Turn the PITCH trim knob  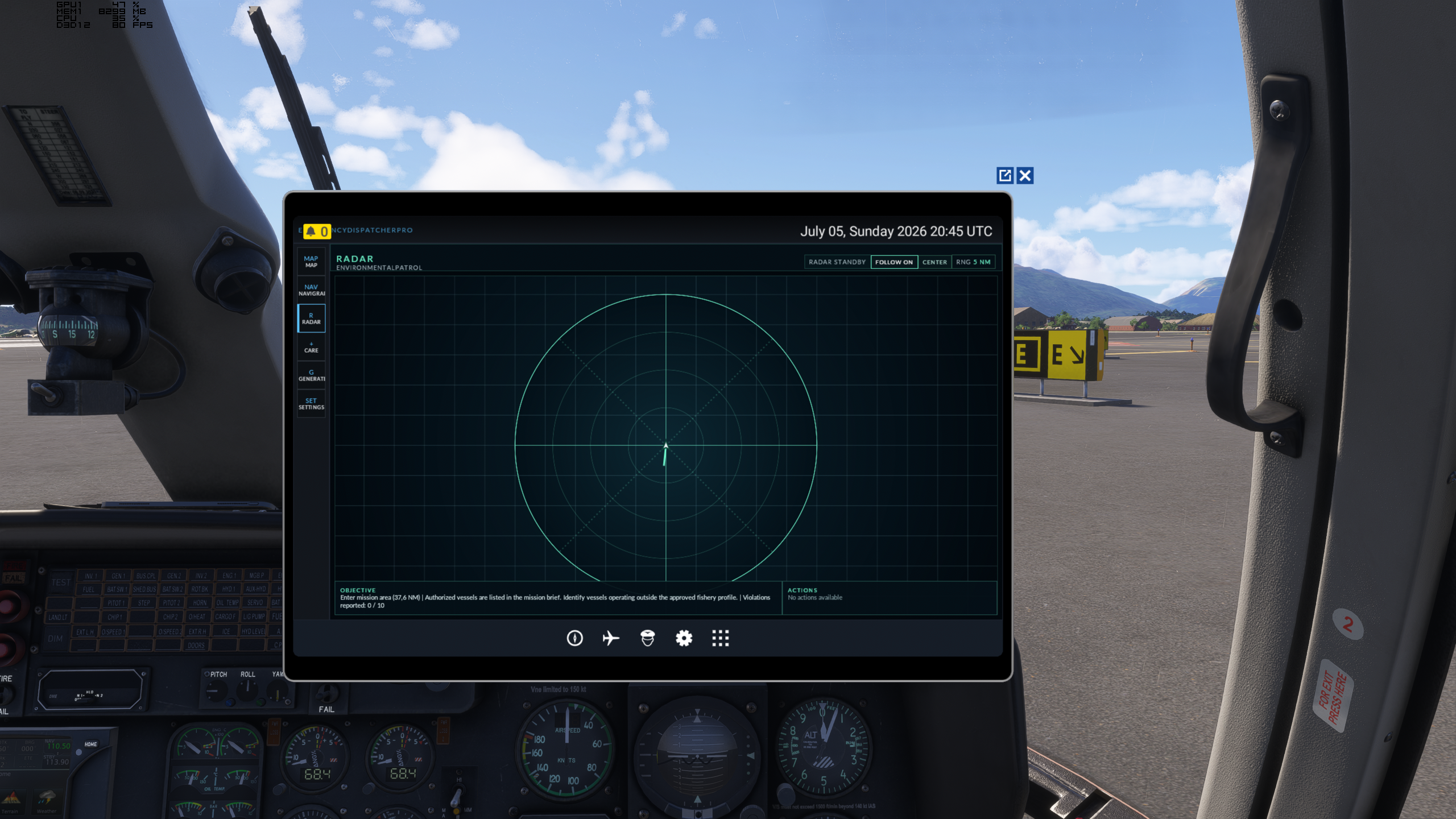pos(216,692)
